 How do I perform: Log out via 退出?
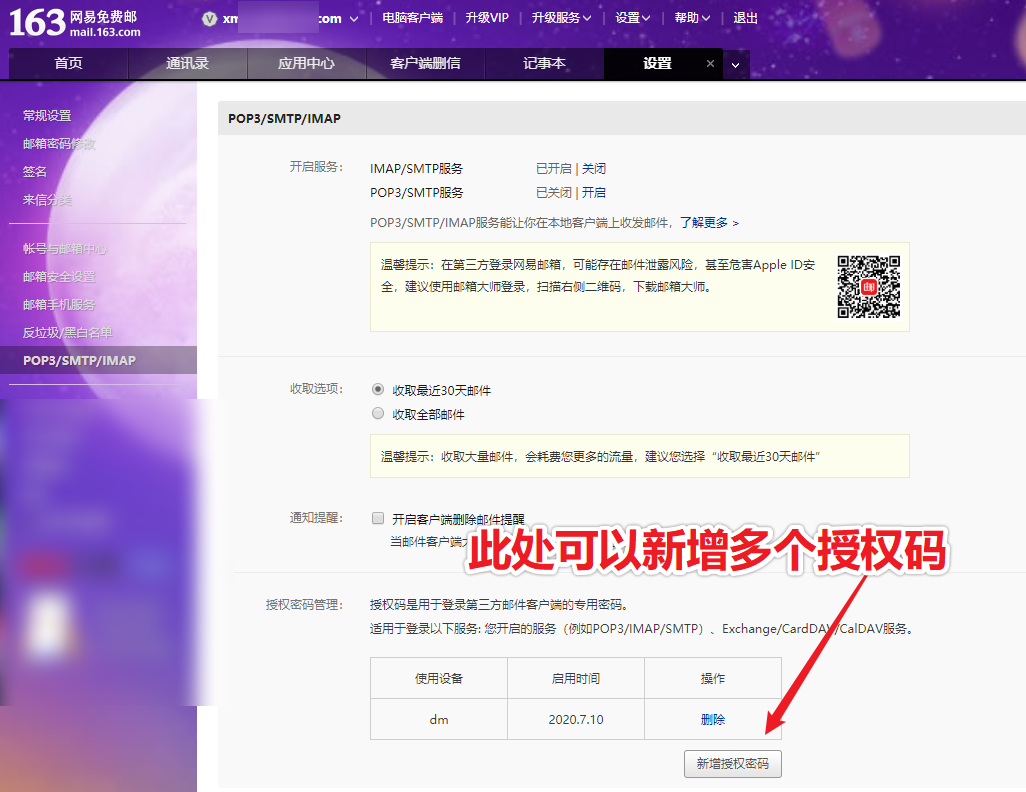pos(745,18)
